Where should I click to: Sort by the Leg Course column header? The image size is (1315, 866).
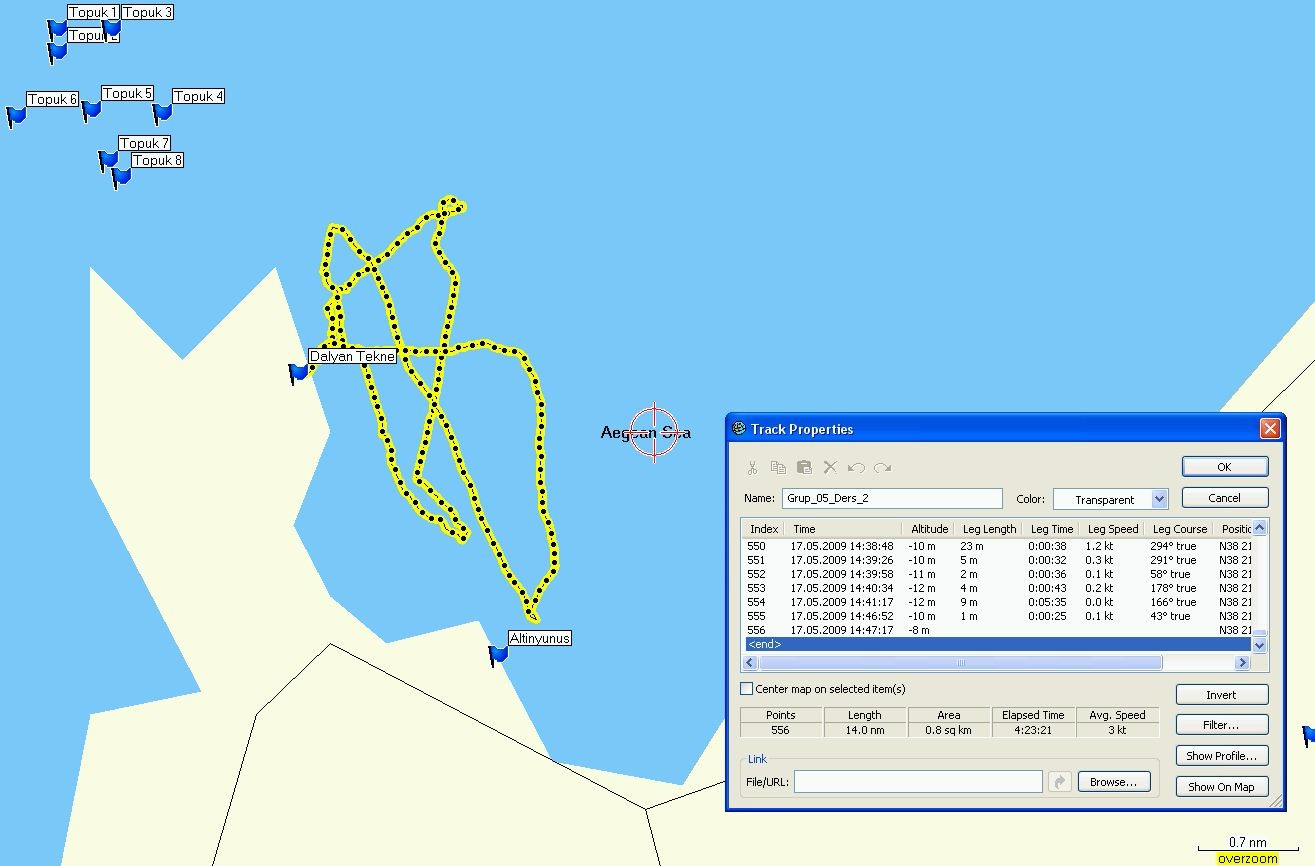(1180, 529)
